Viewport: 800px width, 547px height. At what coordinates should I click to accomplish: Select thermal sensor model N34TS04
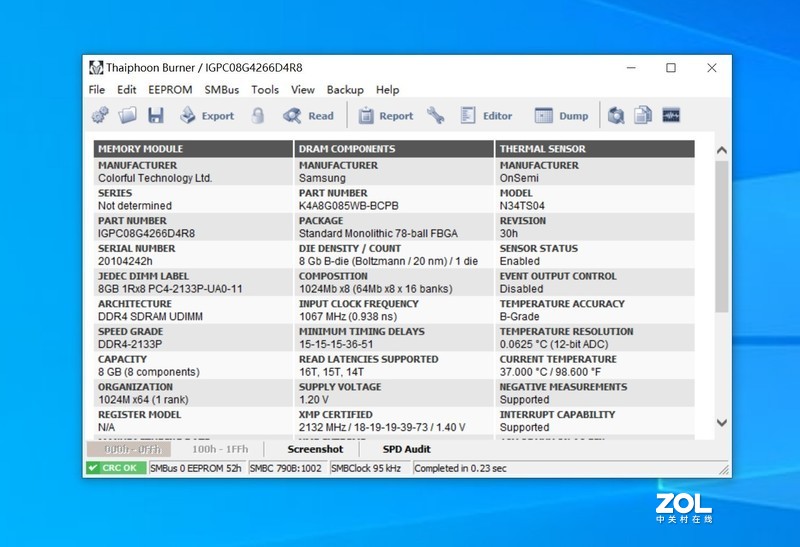[522, 206]
